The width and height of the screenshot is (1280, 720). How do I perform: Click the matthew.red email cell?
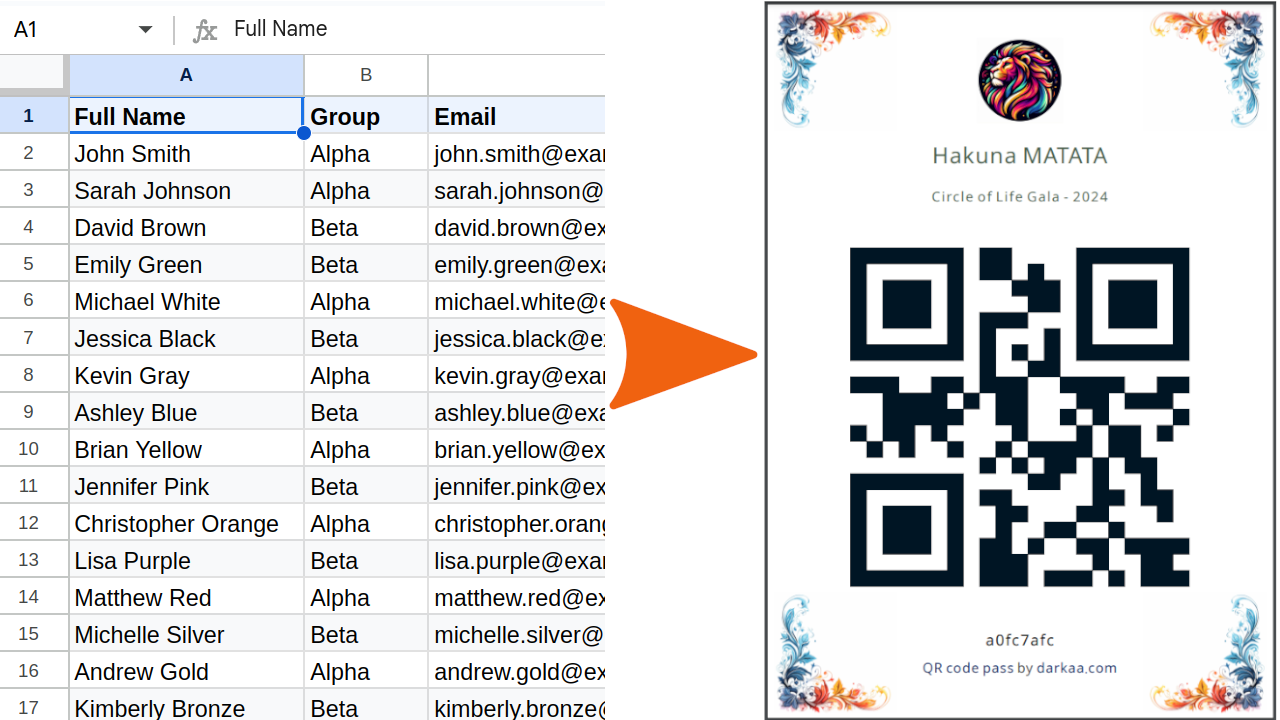click(x=517, y=597)
